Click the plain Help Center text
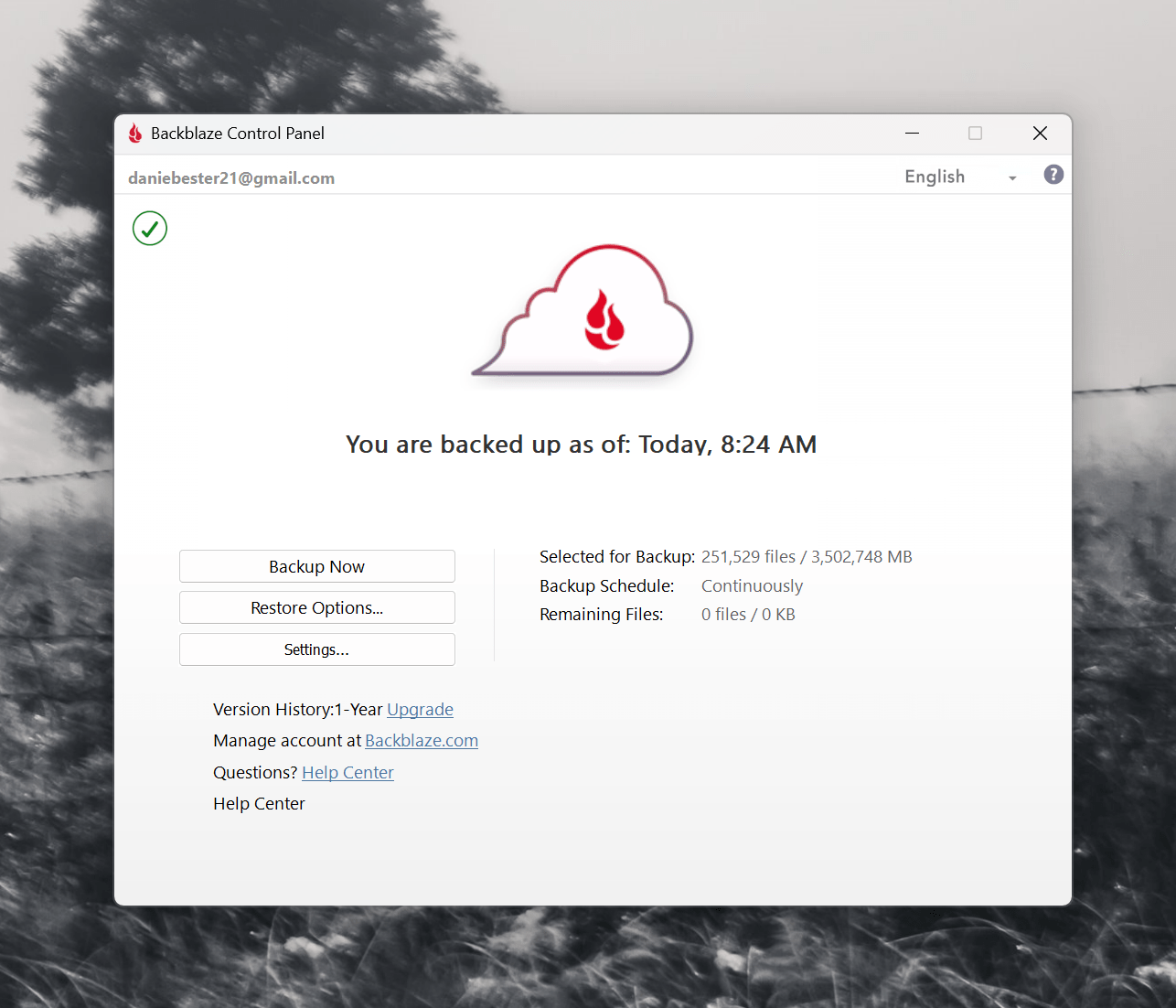The width and height of the screenshot is (1176, 1008). tap(259, 804)
